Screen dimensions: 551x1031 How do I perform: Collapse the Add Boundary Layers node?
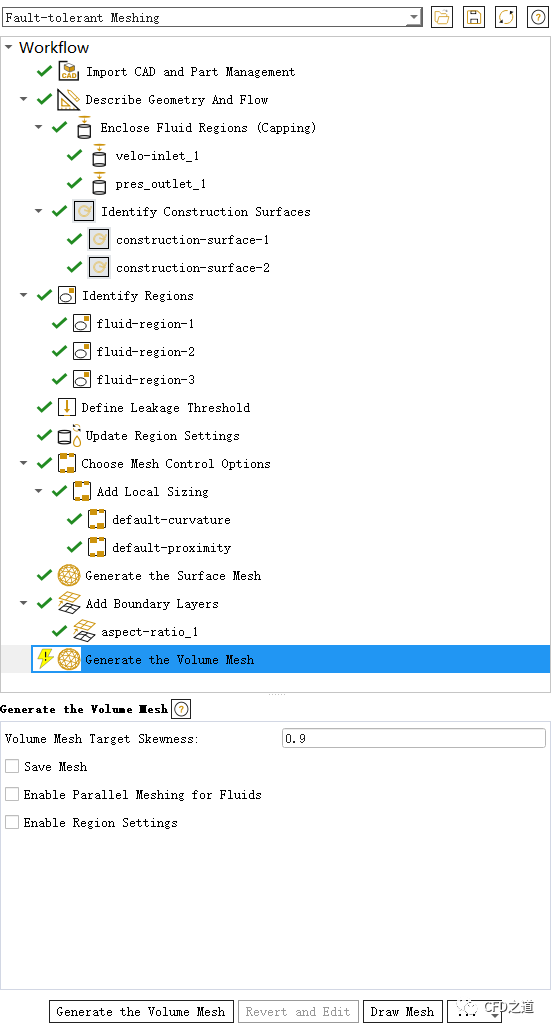click(24, 604)
